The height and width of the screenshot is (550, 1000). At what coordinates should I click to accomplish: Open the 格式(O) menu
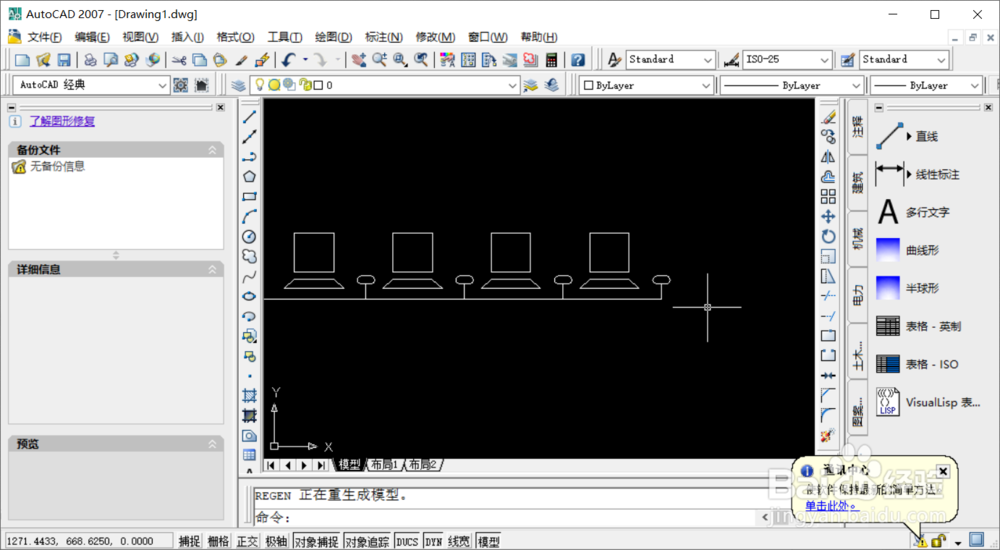click(x=235, y=37)
